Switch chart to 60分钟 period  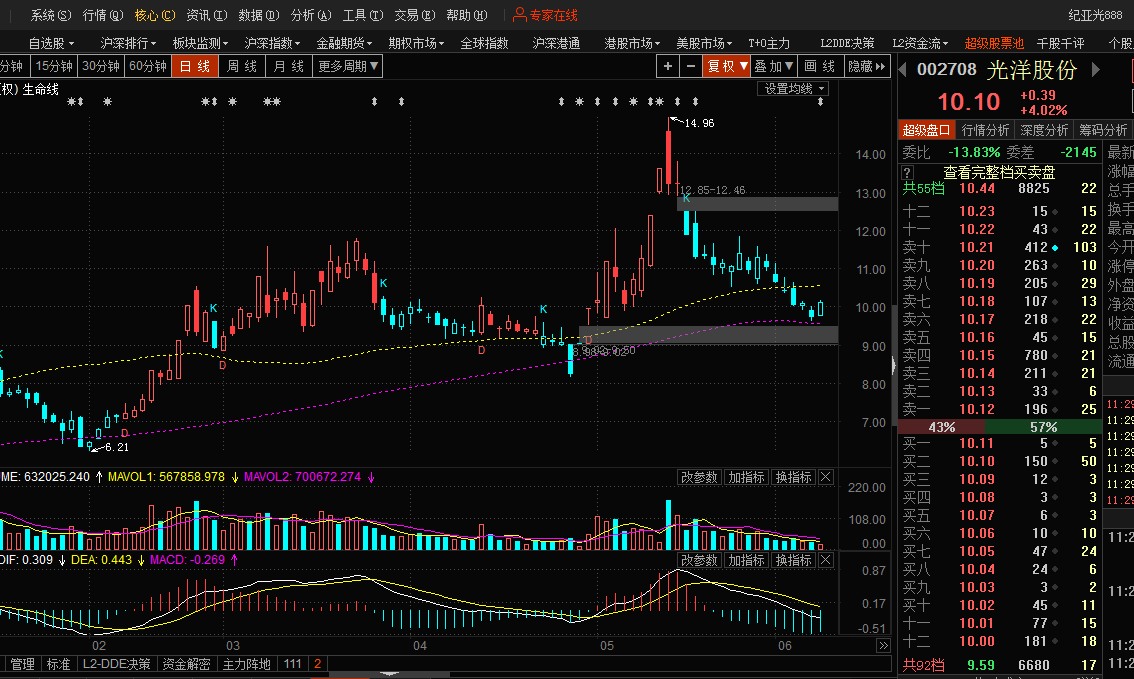(148, 66)
